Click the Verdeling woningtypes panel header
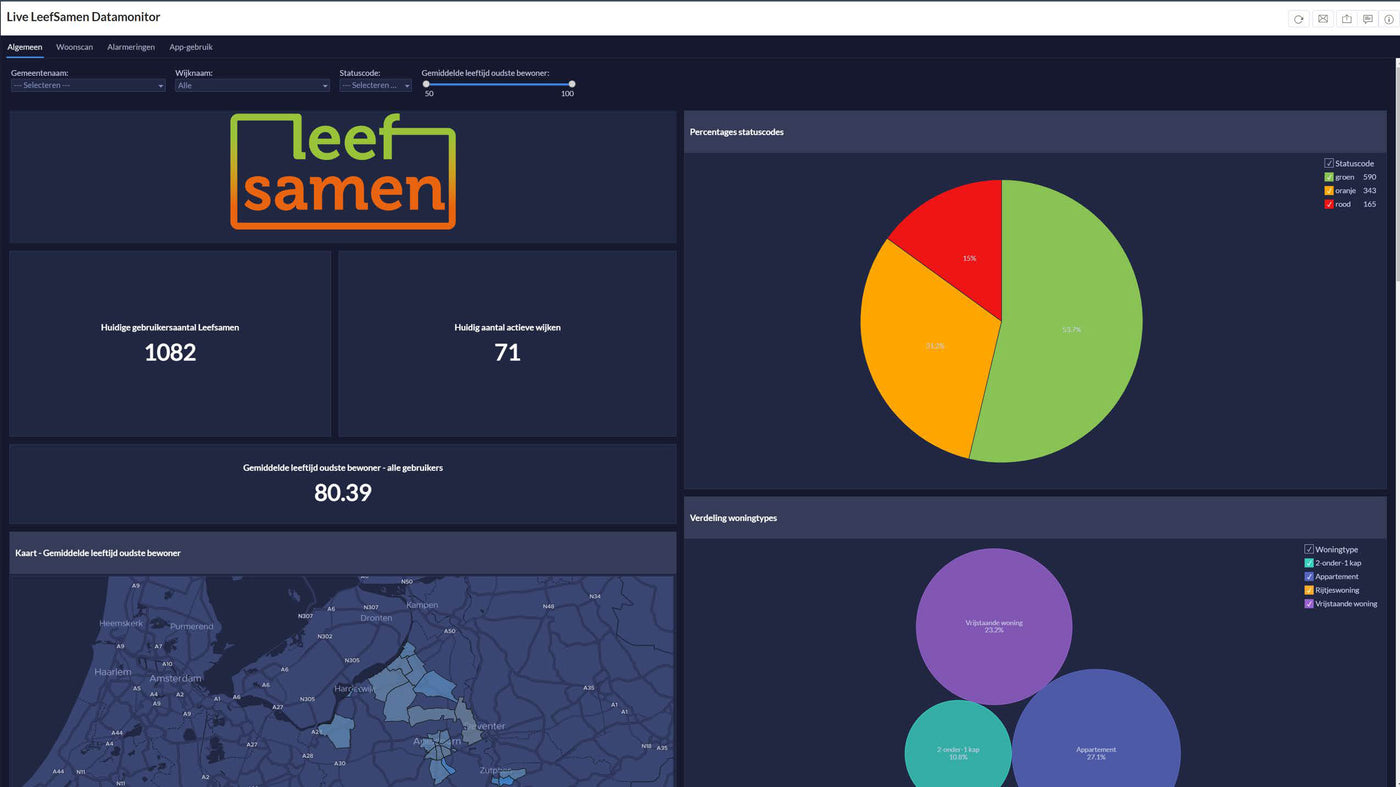 click(1035, 518)
